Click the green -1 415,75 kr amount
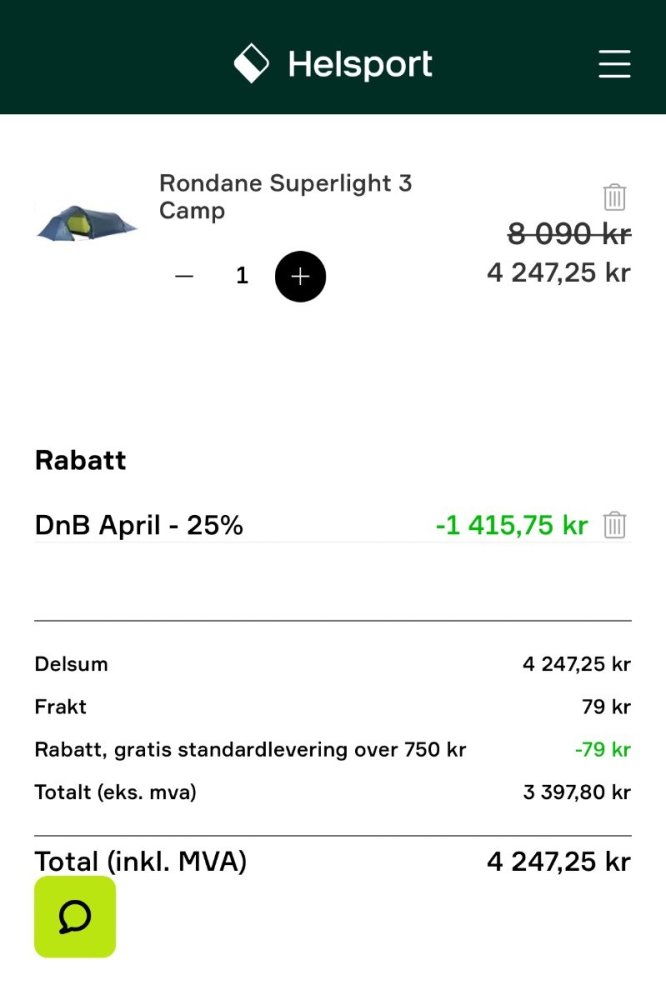The width and height of the screenshot is (666, 1000). pos(511,525)
